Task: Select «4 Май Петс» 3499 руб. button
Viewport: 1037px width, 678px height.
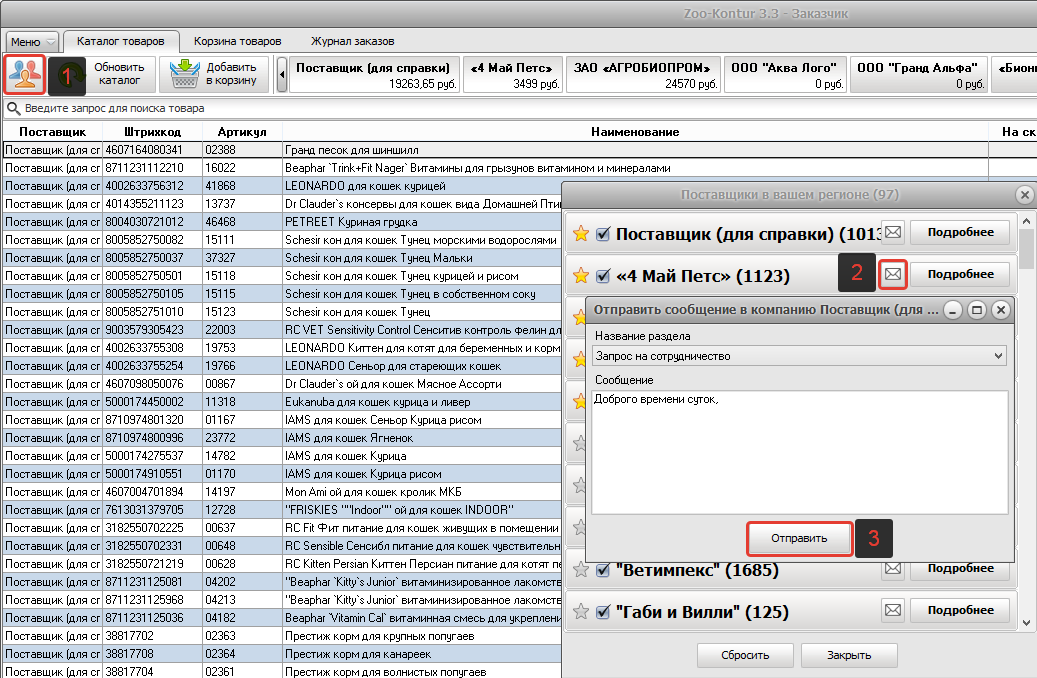Action: [513, 75]
